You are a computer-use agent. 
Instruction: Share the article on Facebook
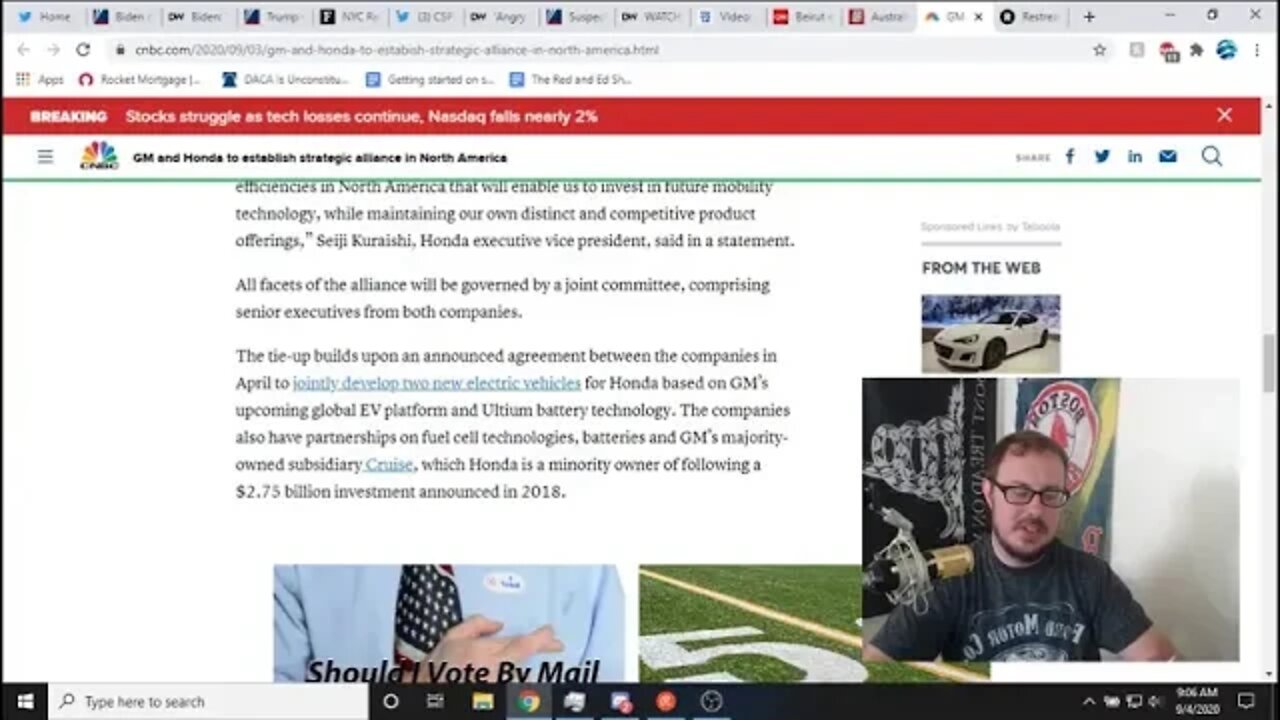1069,156
